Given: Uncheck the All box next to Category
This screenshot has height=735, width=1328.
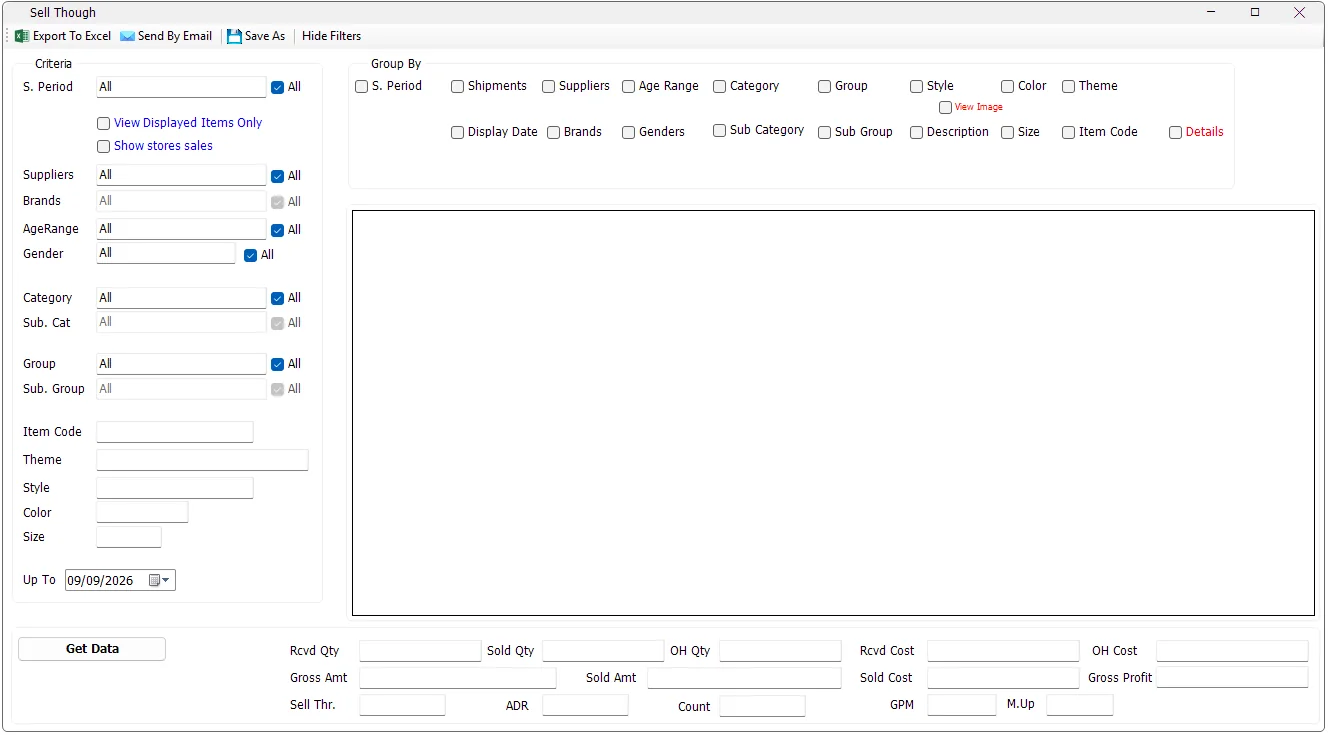Looking at the screenshot, I should tap(278, 299).
